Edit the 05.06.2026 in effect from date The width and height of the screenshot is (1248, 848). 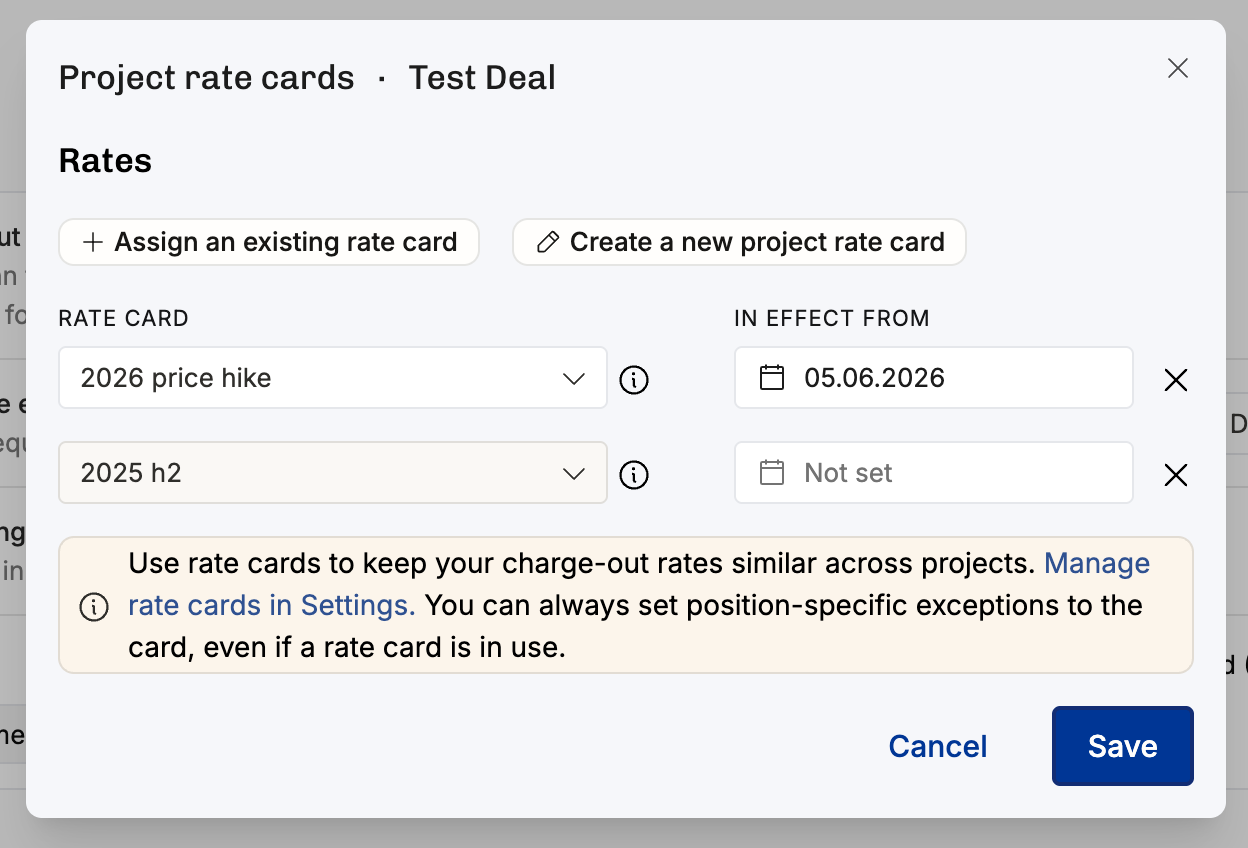pos(934,378)
